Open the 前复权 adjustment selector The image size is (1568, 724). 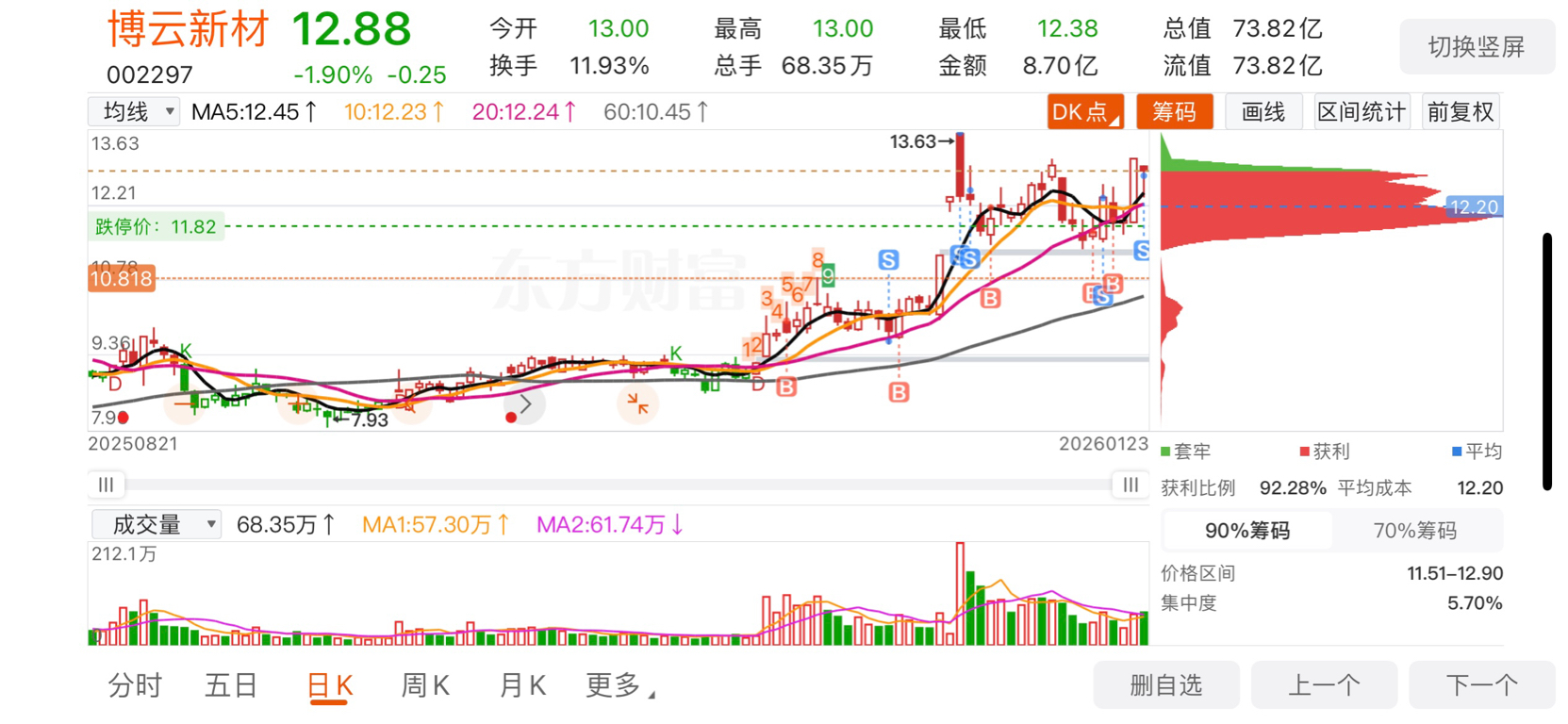pyautogui.click(x=1460, y=112)
